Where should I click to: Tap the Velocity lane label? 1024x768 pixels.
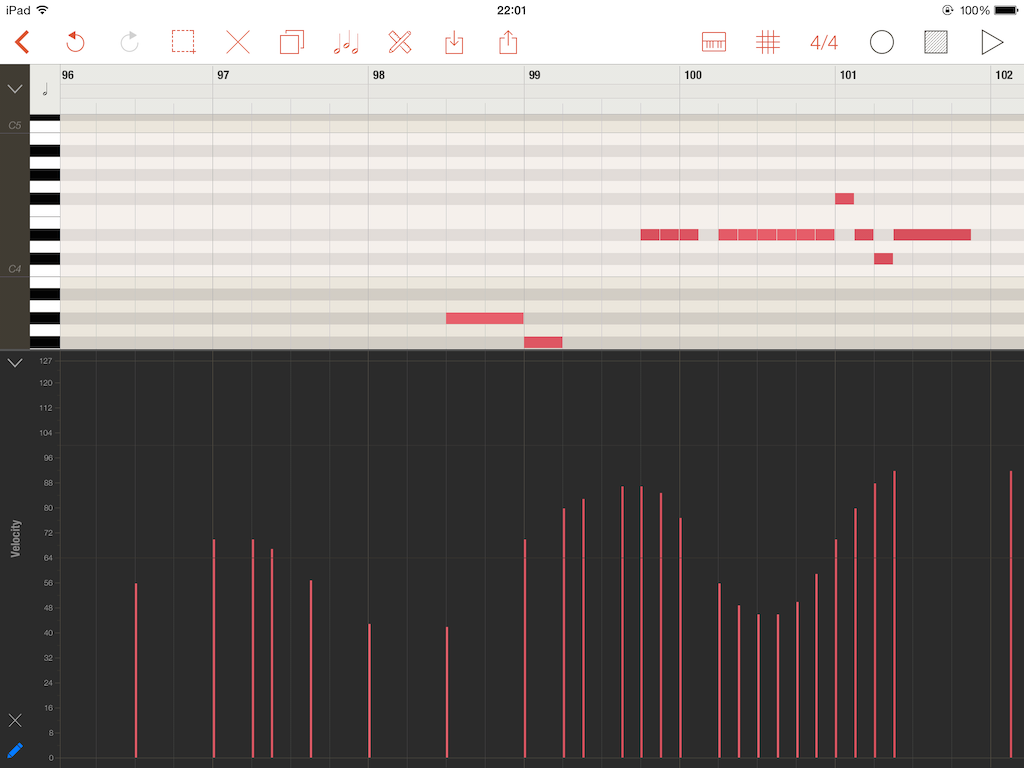pyautogui.click(x=16, y=539)
